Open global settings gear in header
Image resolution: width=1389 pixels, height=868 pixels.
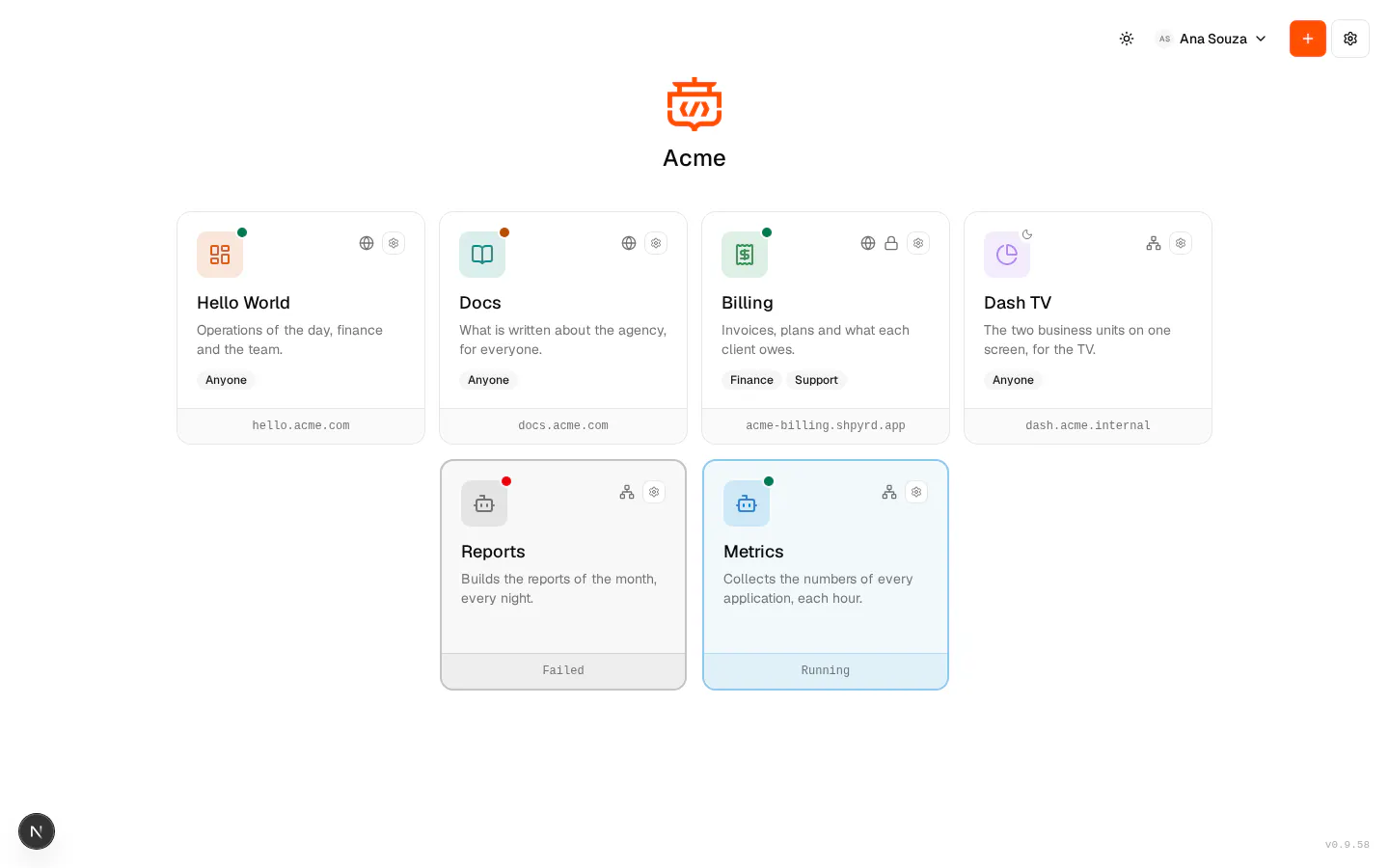[x=1350, y=39]
